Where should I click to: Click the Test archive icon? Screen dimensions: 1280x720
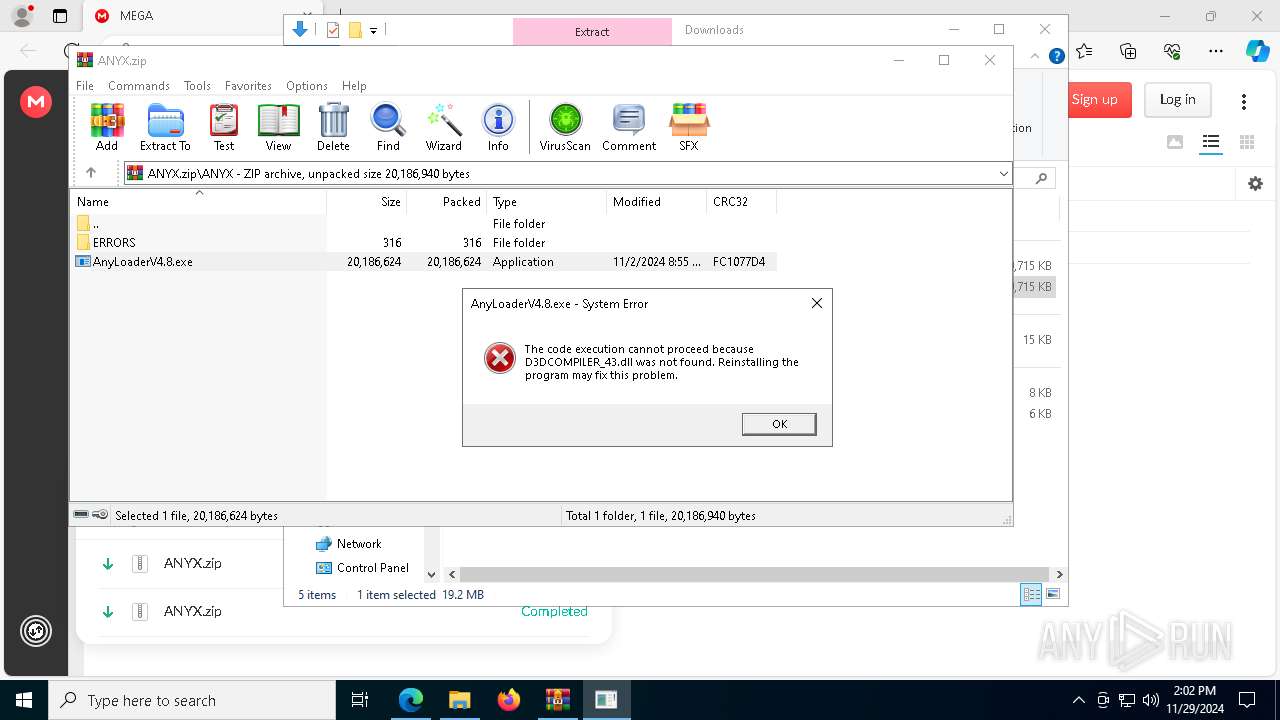pyautogui.click(x=224, y=127)
